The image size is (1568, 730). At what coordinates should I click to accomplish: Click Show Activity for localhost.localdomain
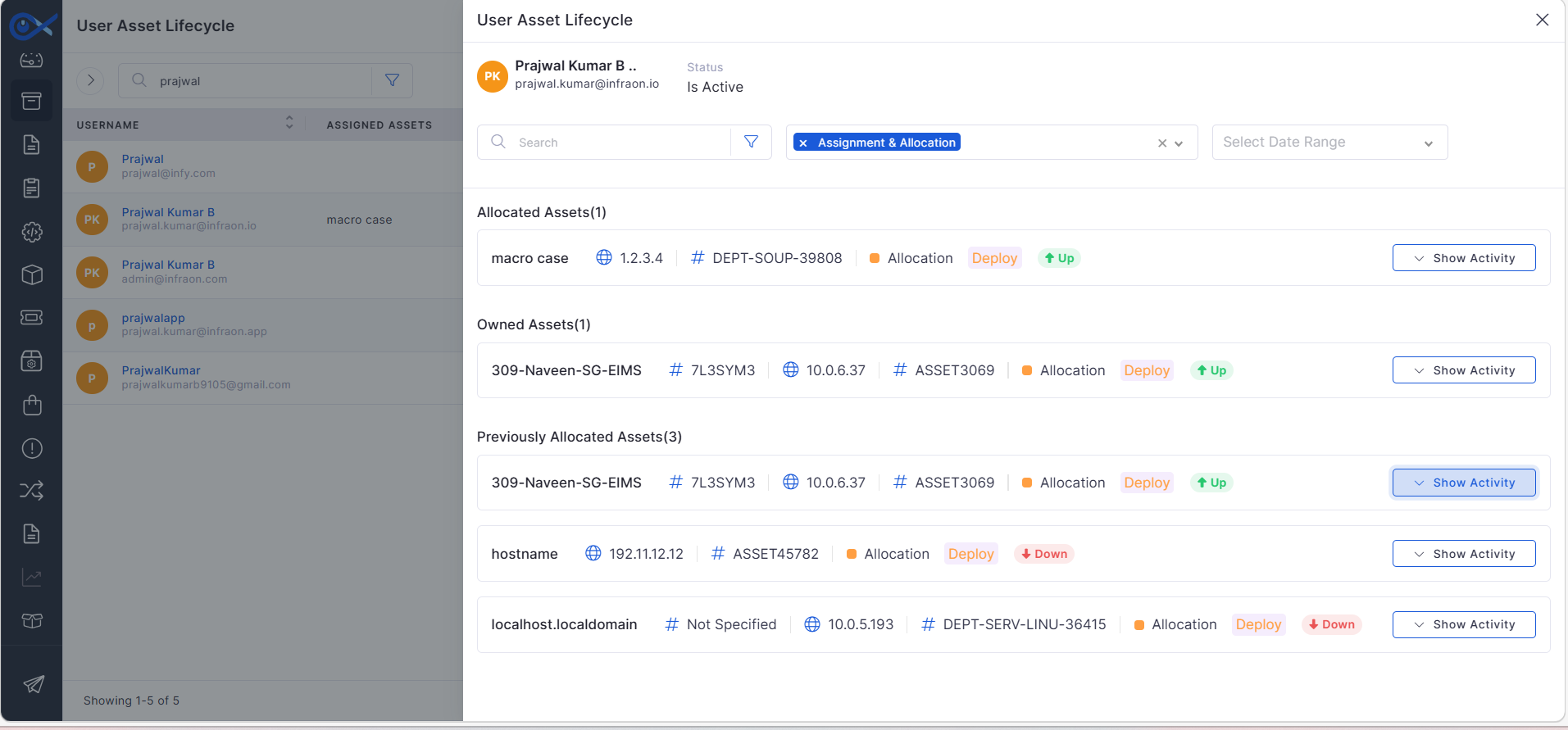[x=1464, y=624]
